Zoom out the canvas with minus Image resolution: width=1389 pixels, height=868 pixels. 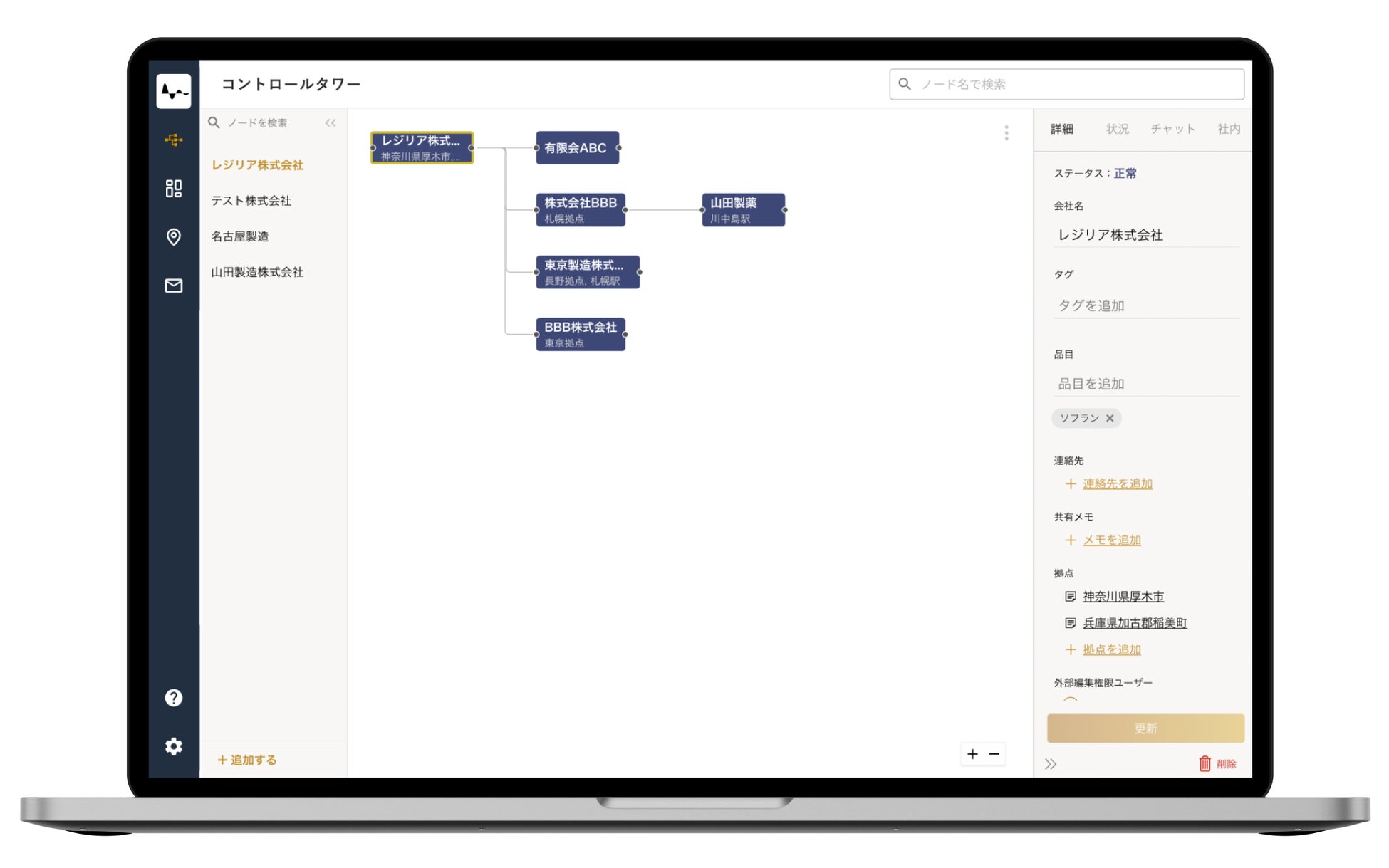click(x=994, y=754)
